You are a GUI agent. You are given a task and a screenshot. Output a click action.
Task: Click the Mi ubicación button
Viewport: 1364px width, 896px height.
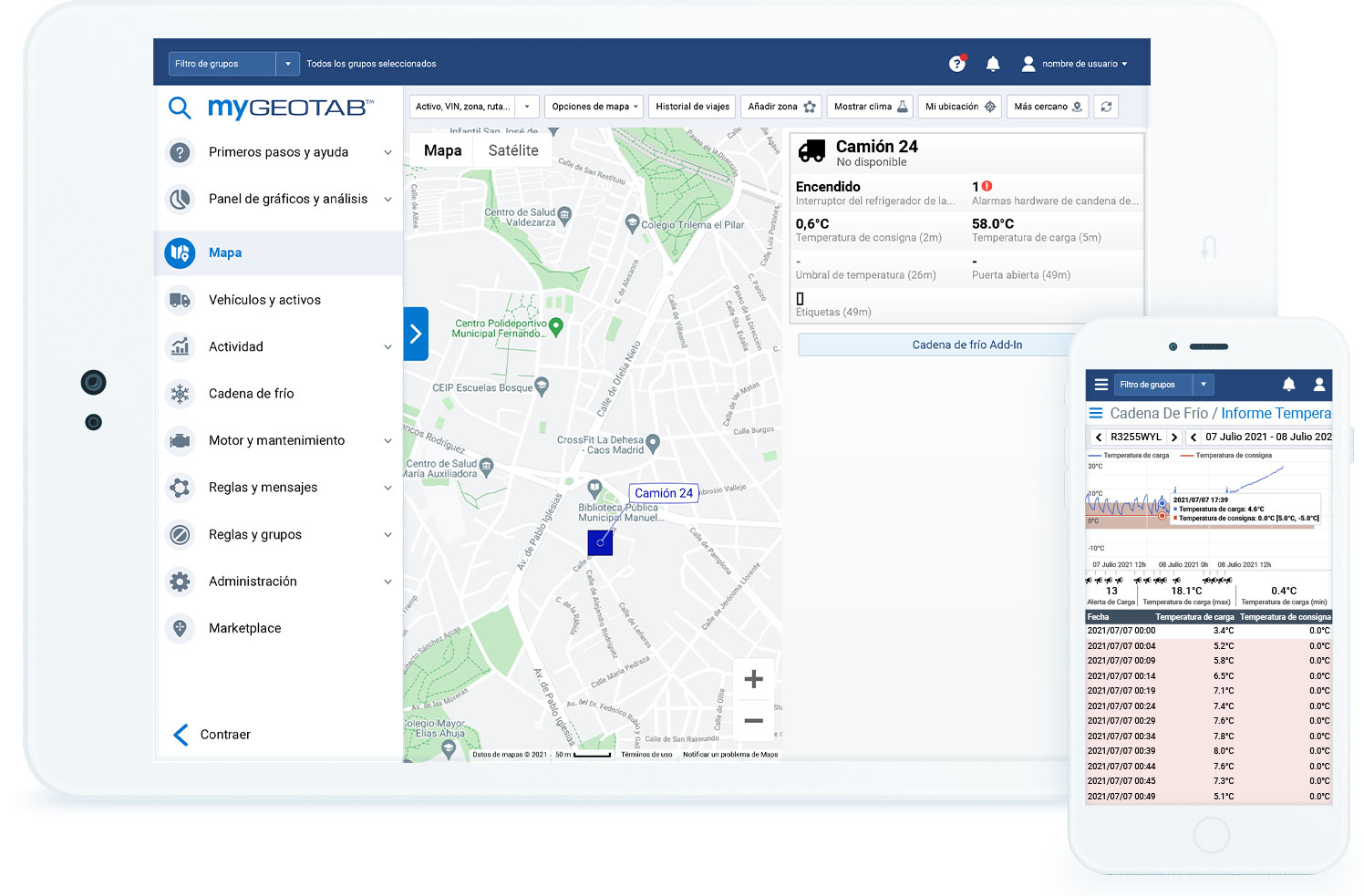pos(960,107)
